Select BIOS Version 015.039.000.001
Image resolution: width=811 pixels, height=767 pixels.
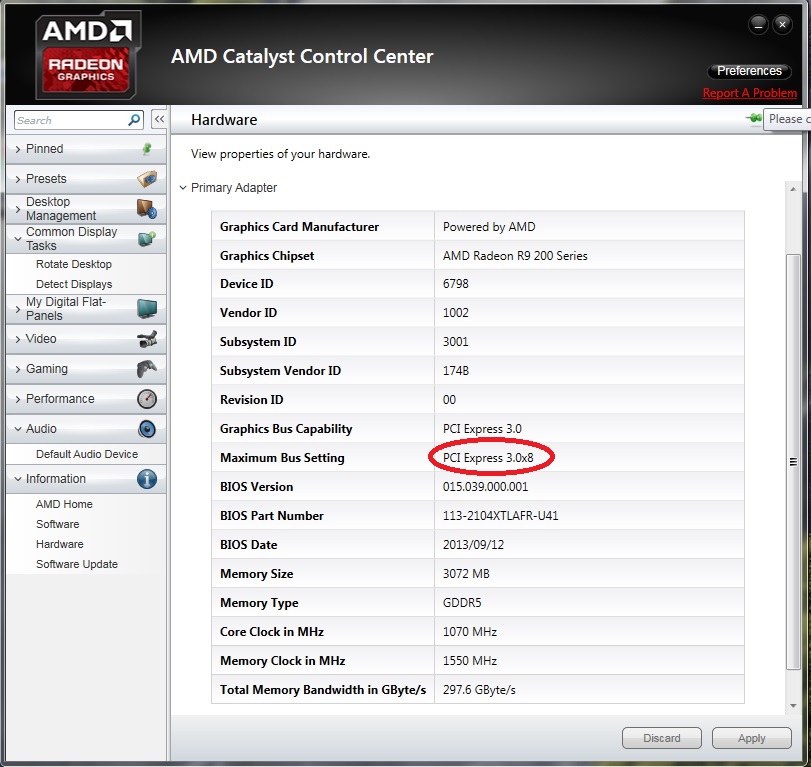click(485, 487)
